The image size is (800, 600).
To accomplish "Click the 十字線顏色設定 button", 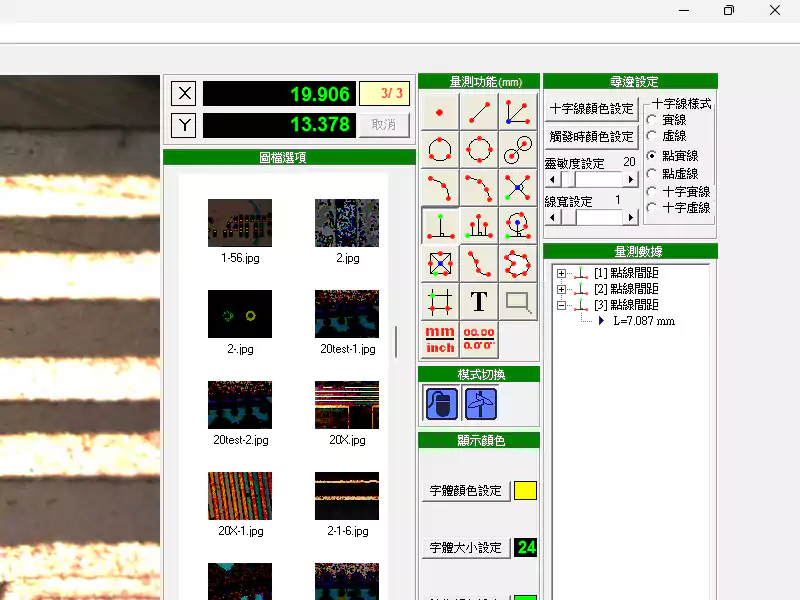I will coord(592,108).
